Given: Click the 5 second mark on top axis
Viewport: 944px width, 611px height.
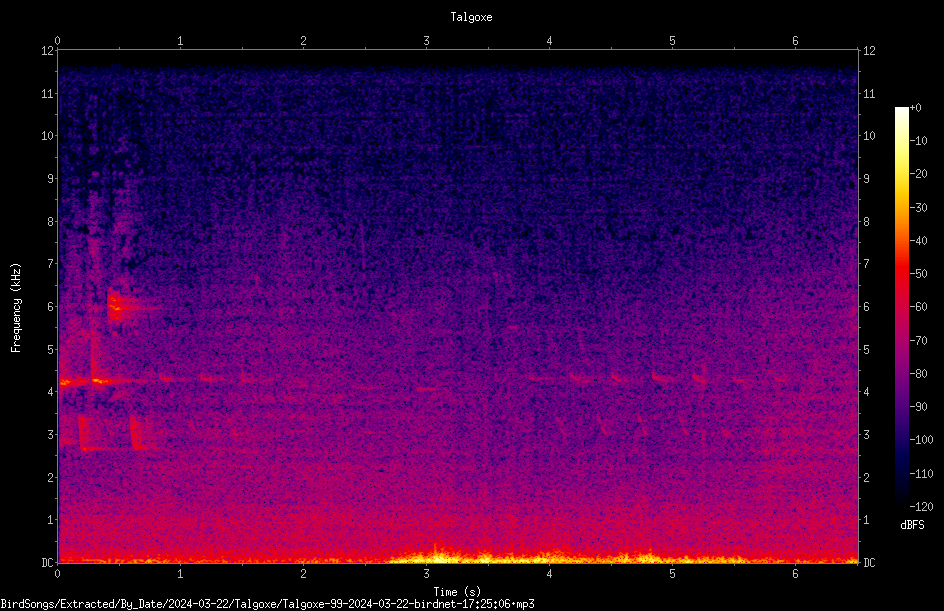Looking at the screenshot, I should point(672,41).
